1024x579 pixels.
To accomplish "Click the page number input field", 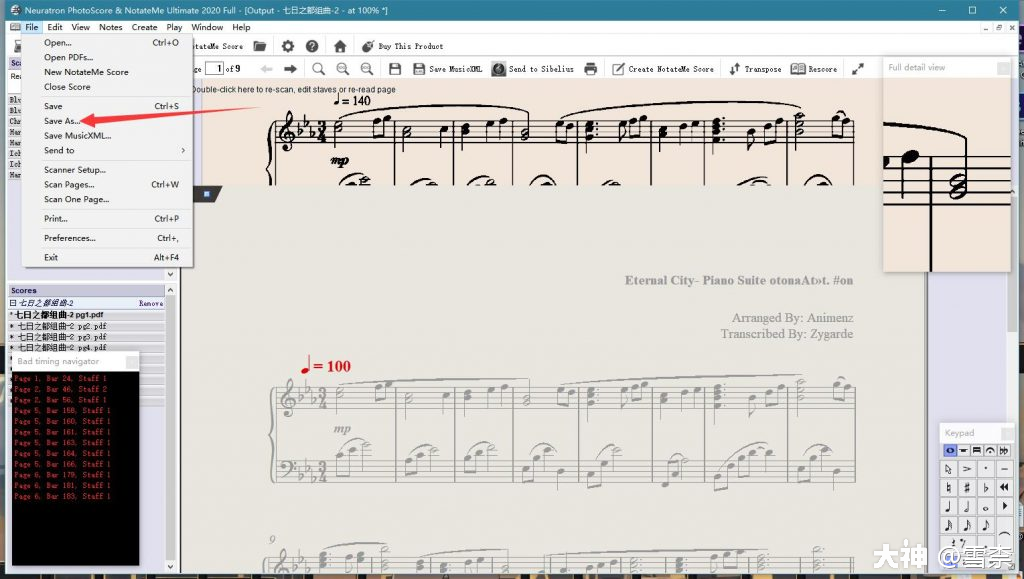I will (x=213, y=69).
